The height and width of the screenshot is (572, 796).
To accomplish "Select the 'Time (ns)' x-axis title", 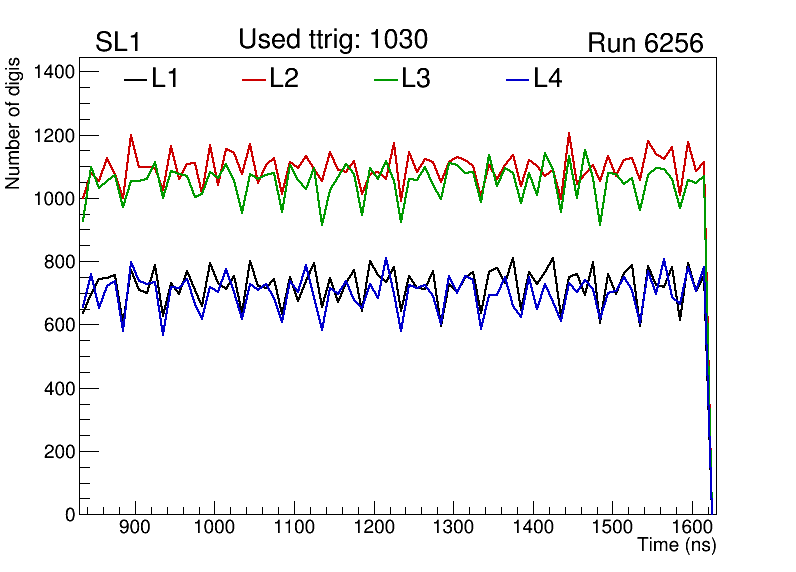I will (677, 546).
